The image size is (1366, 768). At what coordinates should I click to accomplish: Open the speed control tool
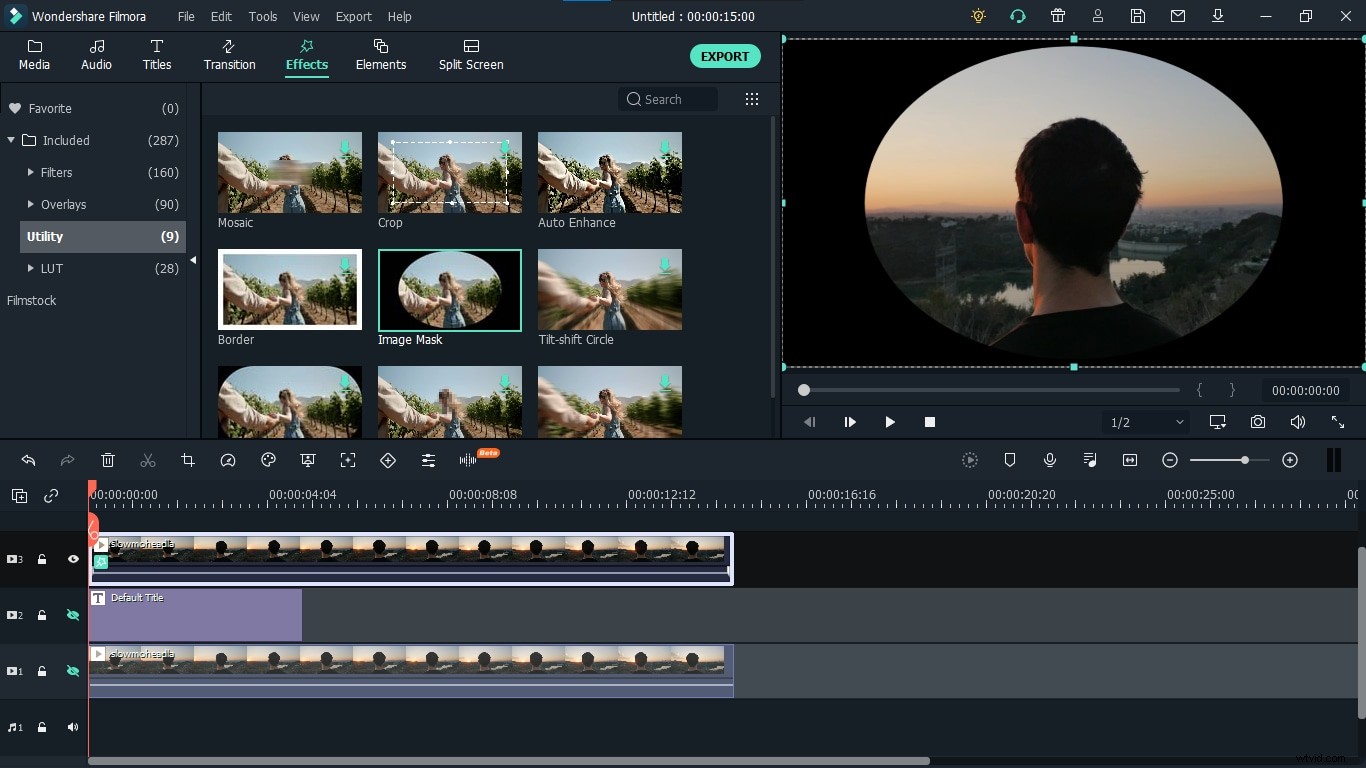[x=228, y=460]
